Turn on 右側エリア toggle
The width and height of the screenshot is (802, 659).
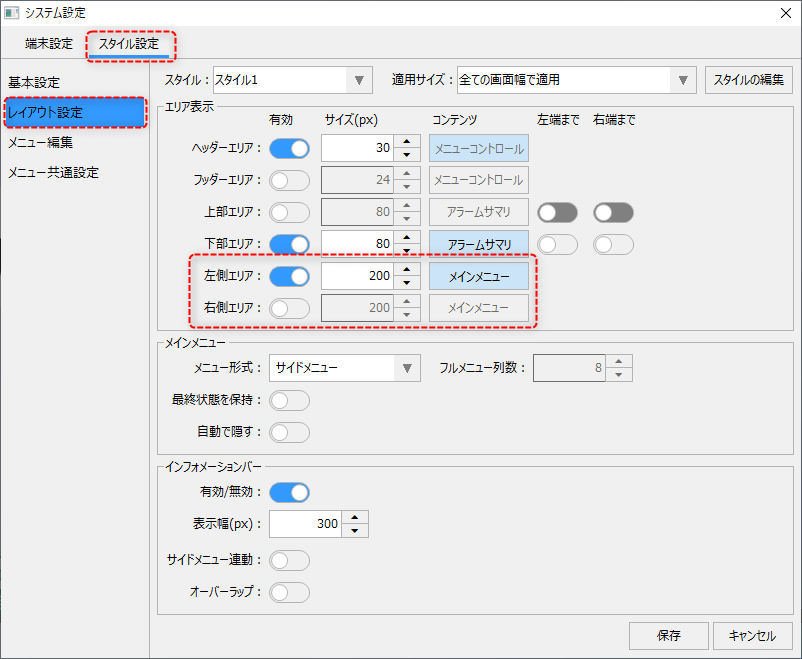(x=289, y=308)
